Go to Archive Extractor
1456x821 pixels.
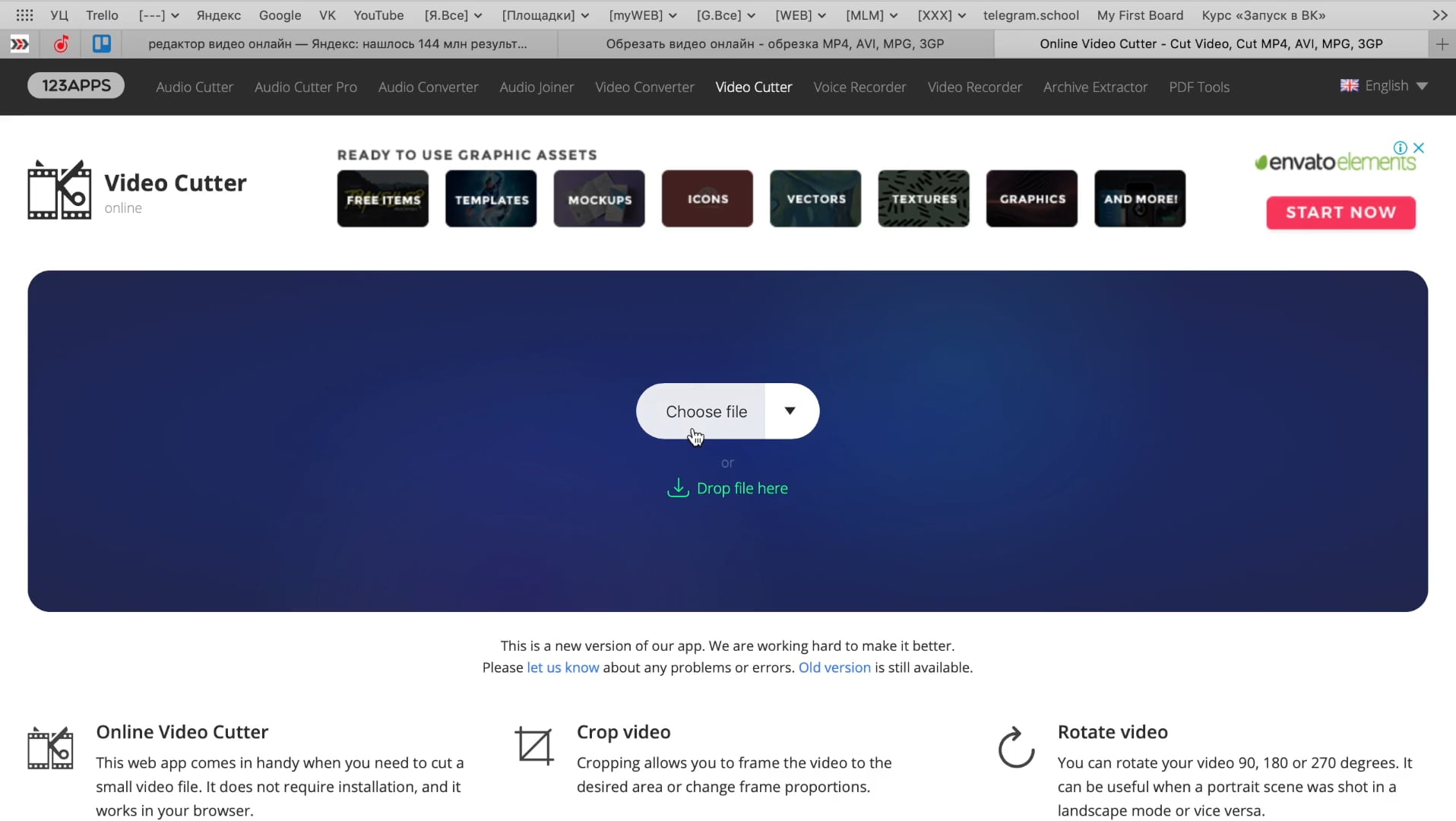pos(1095,87)
